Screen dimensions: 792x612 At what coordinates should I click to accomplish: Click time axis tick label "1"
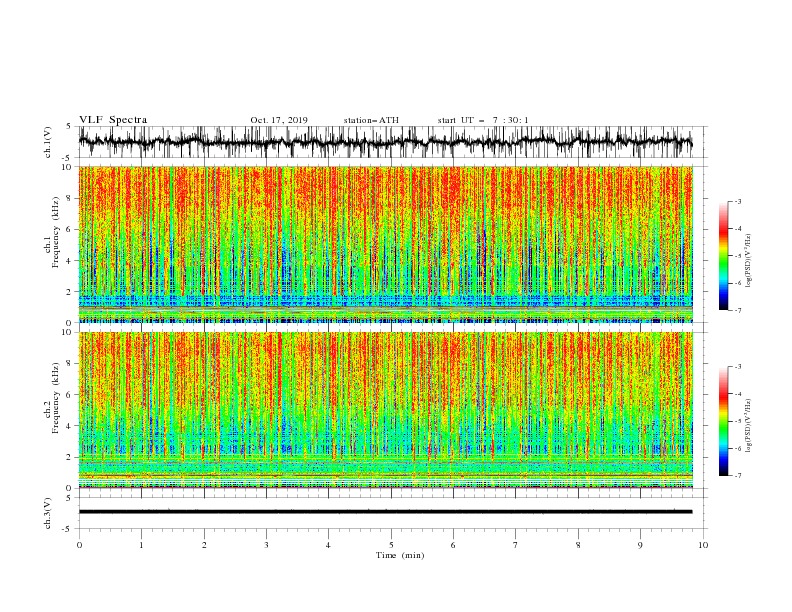pyautogui.click(x=141, y=545)
